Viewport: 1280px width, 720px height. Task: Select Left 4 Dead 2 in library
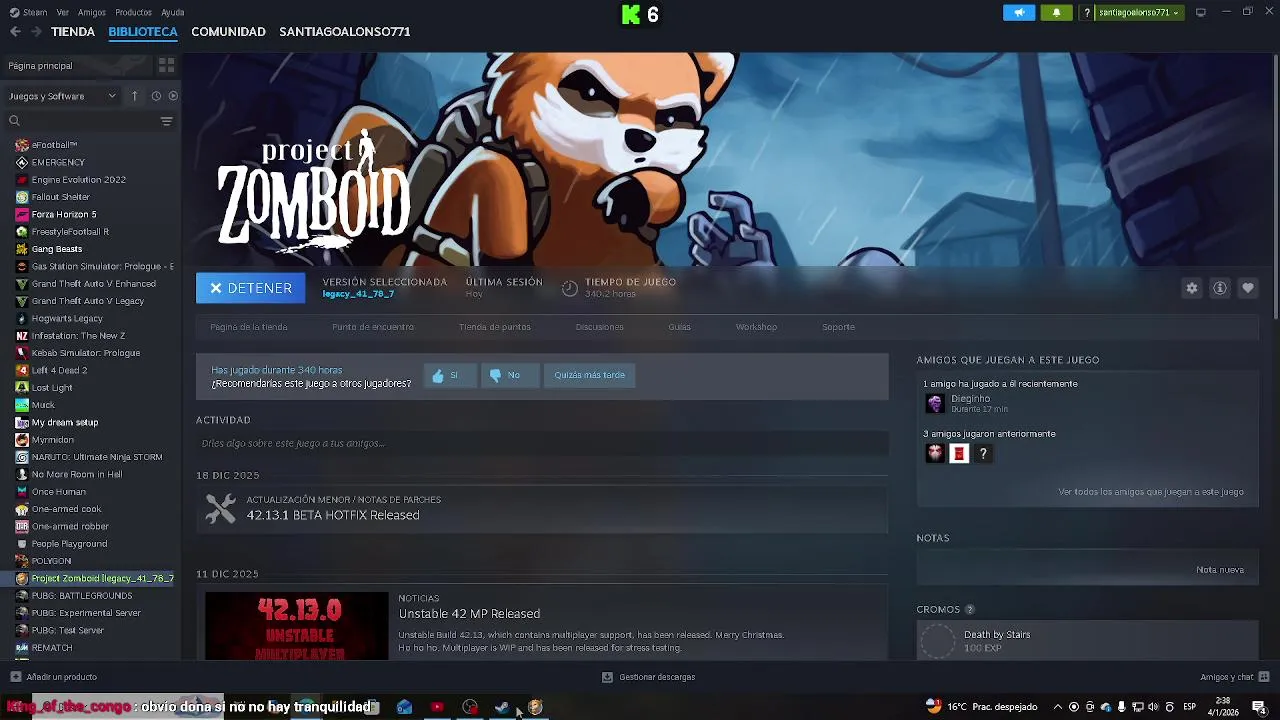click(x=59, y=370)
